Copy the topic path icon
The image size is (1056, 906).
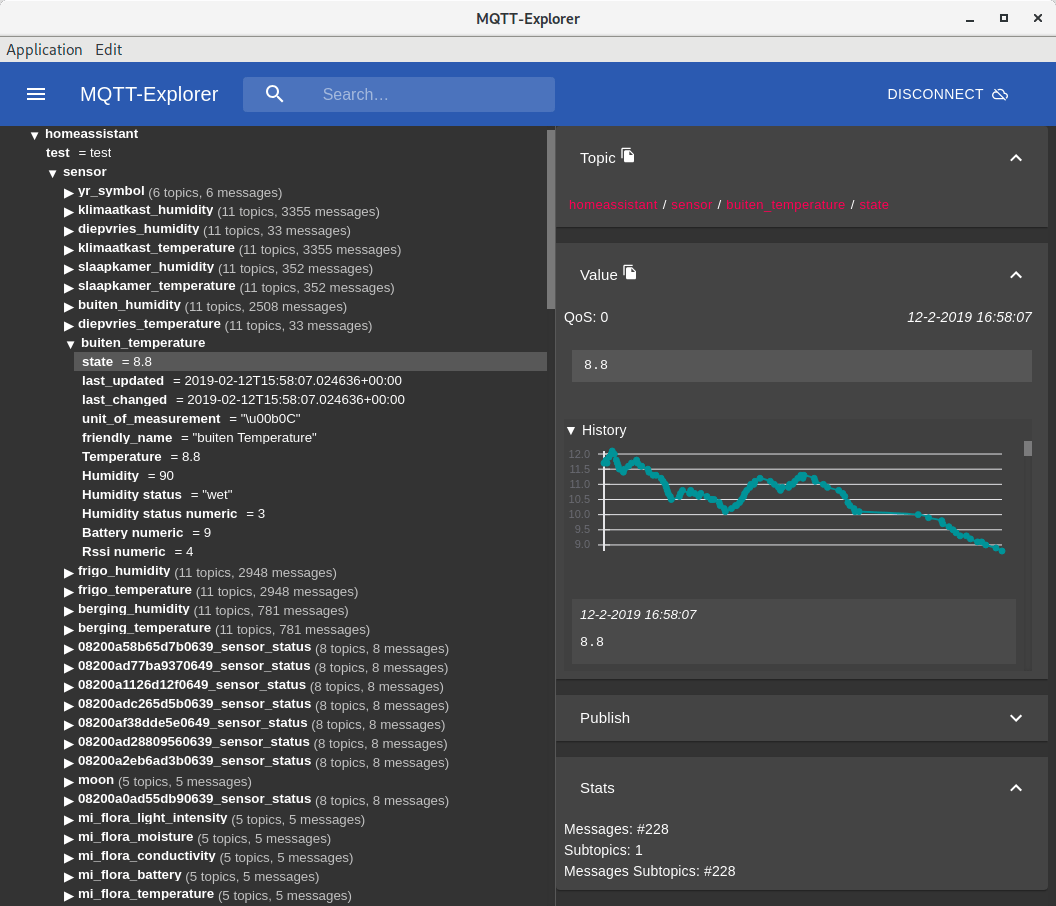coord(628,156)
